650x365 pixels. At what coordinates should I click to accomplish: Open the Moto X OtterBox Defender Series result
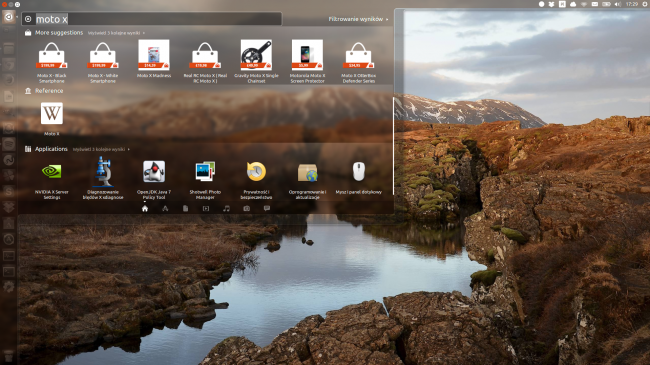pyautogui.click(x=359, y=61)
